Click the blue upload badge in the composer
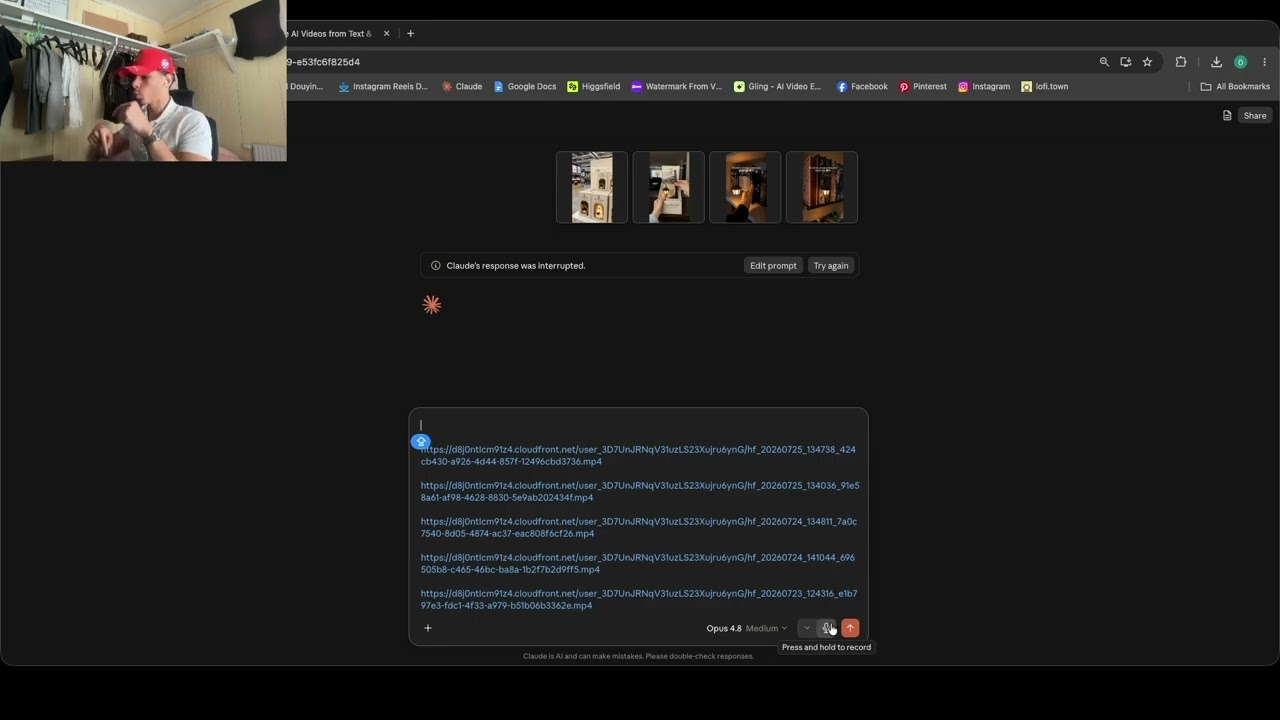 (420, 441)
